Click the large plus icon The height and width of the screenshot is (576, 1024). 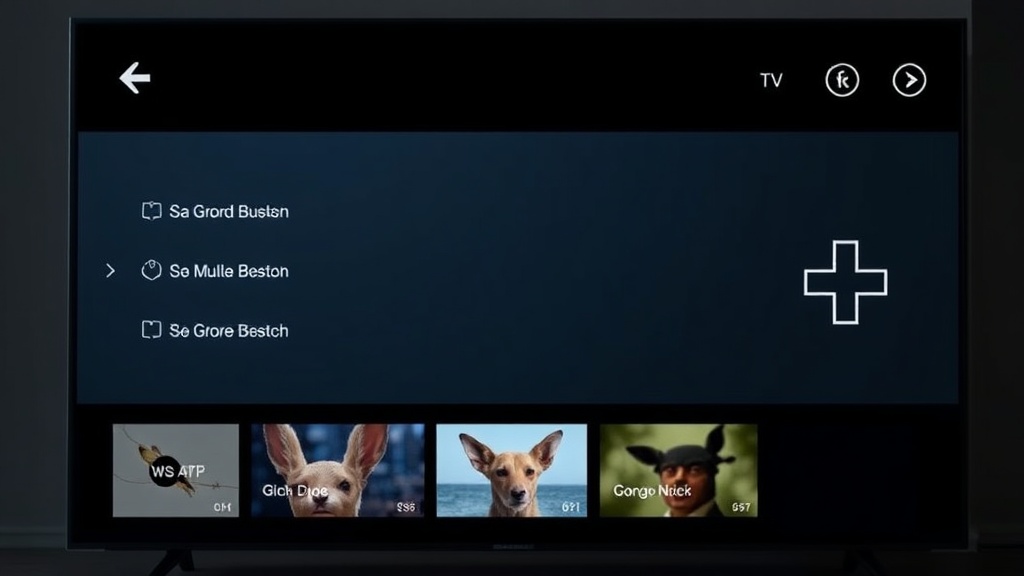click(845, 282)
